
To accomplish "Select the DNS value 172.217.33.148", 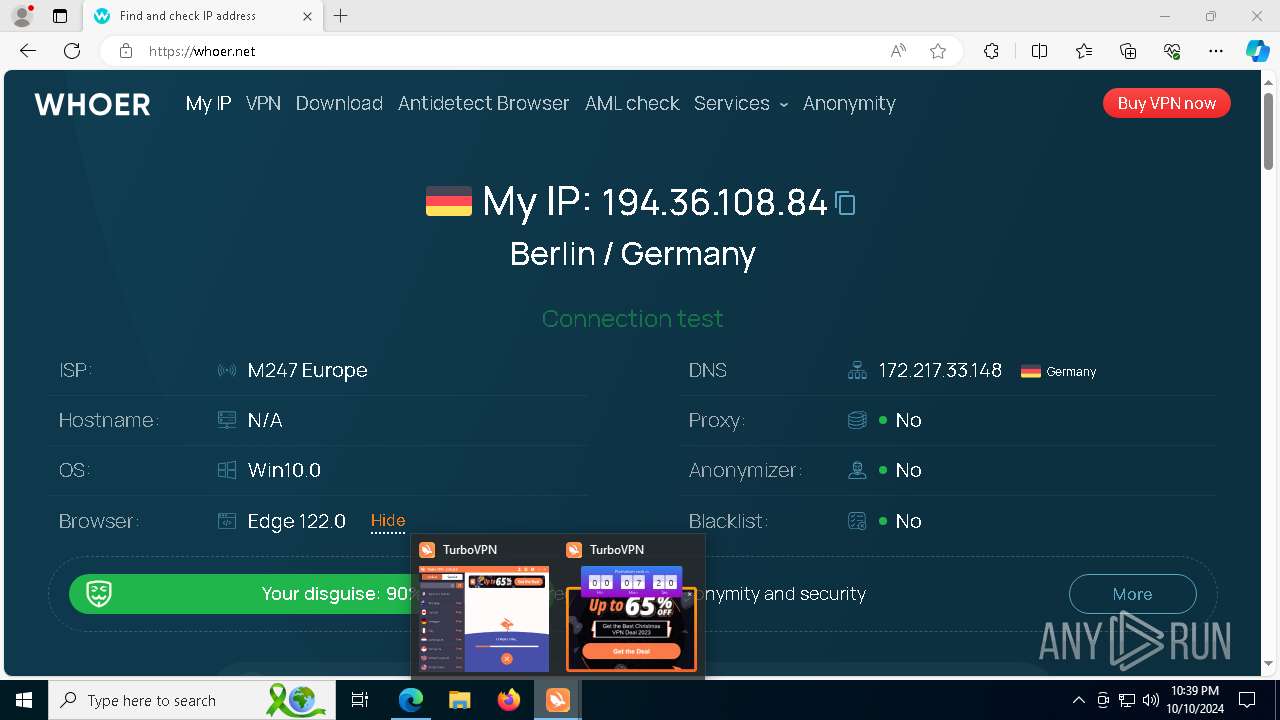I will pyautogui.click(x=939, y=370).
